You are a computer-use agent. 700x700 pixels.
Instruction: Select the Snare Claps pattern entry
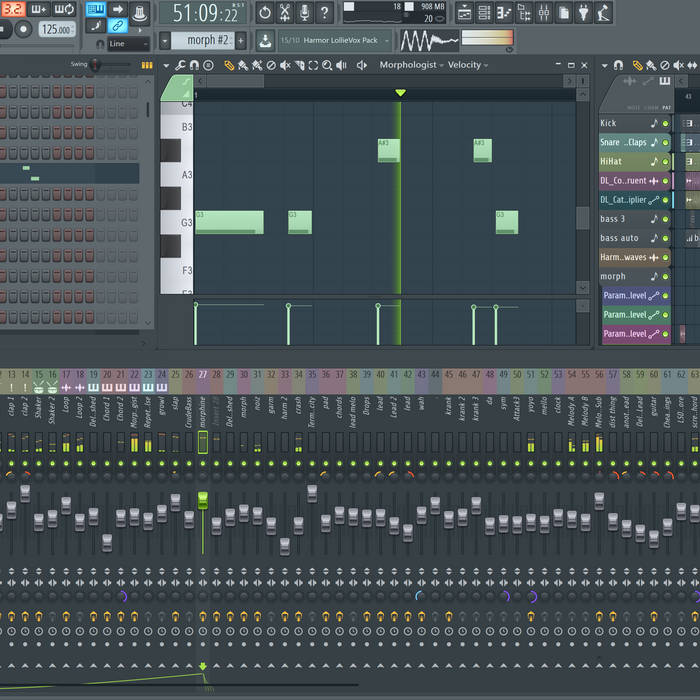623,143
